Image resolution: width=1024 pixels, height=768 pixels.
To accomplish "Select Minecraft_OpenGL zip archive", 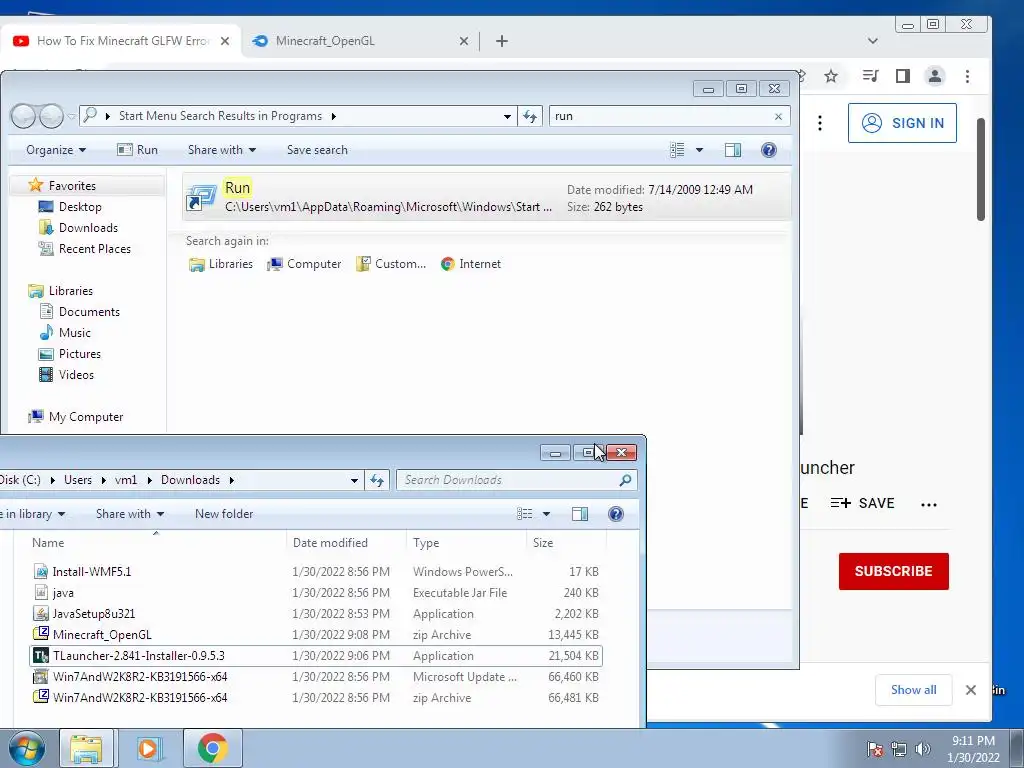I will [316, 635].
